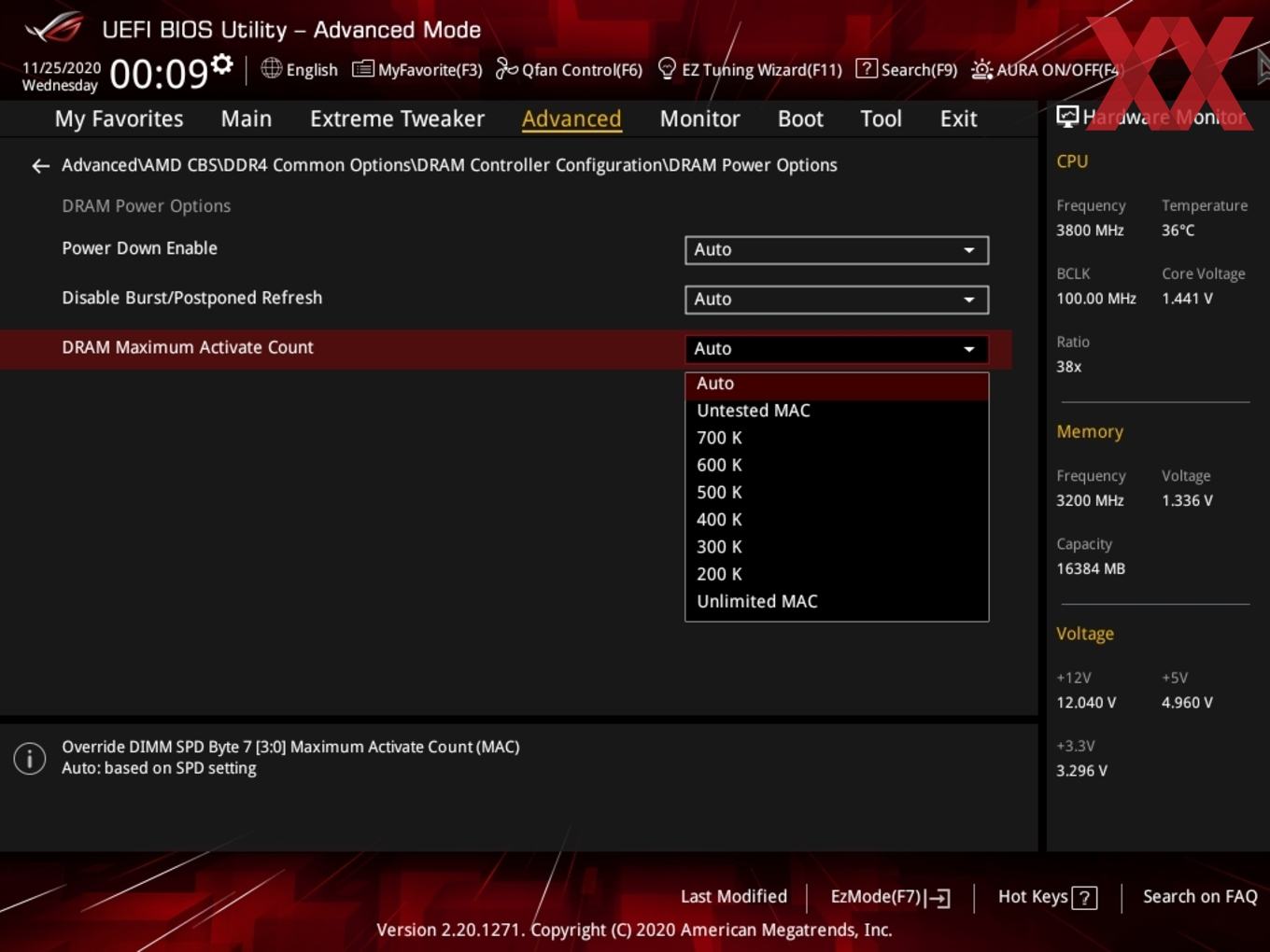
Task: Collapse DRAM Maximum Activate Count dropdown
Action: (x=837, y=349)
